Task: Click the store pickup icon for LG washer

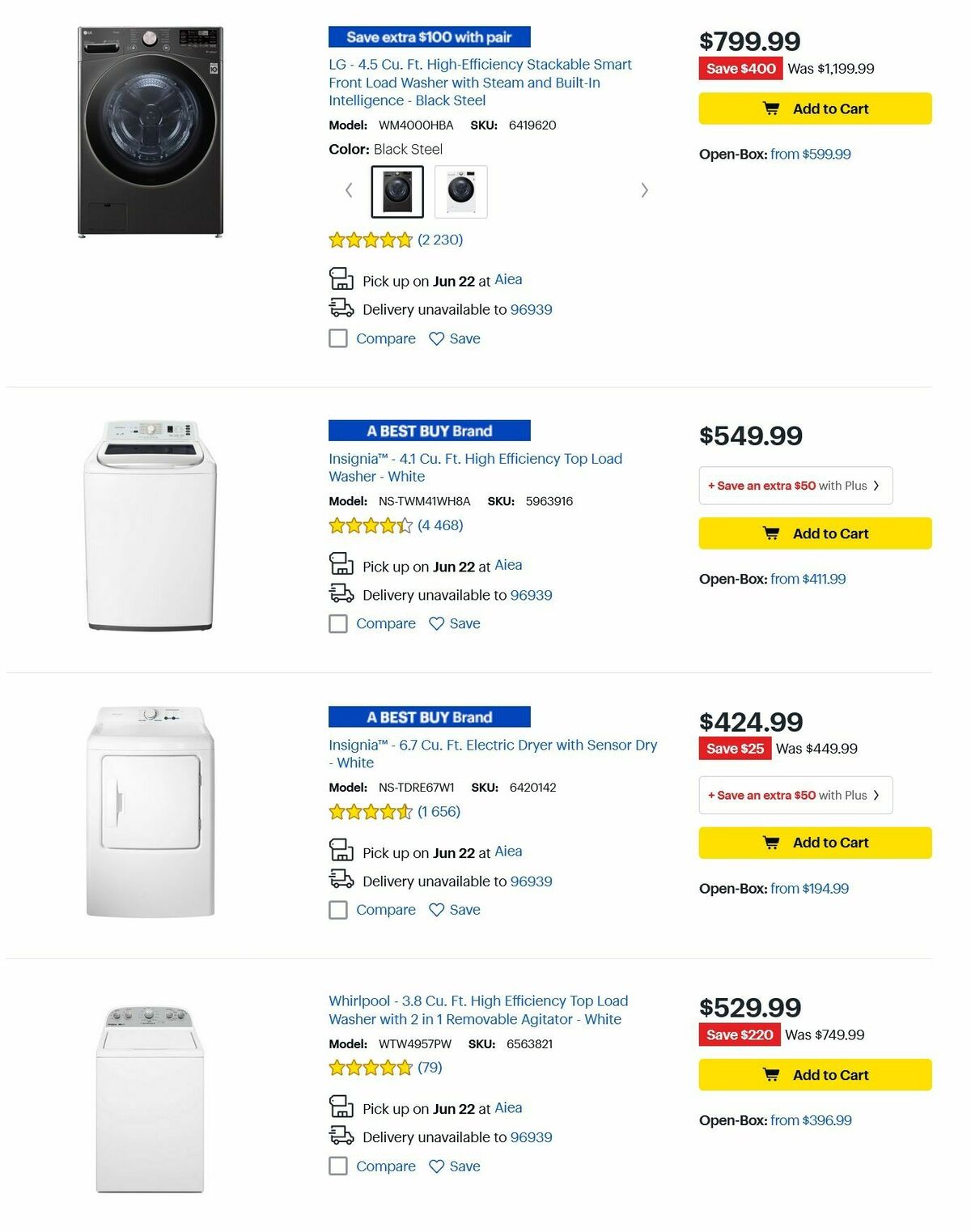Action: coord(341,279)
